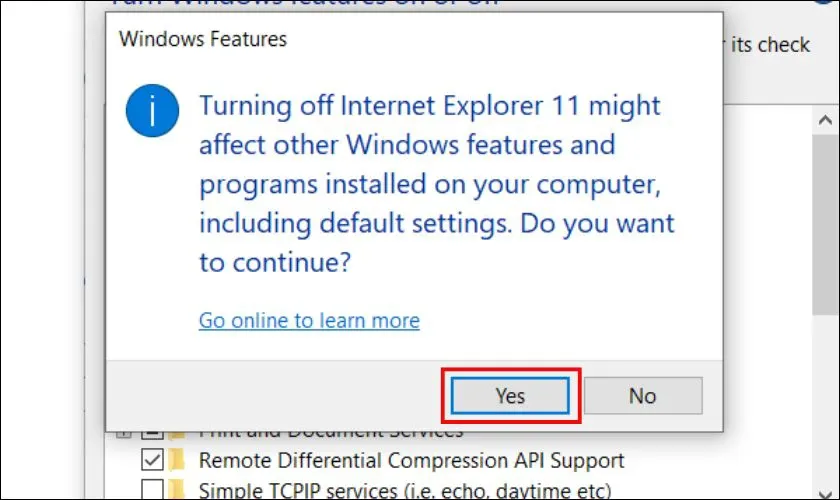Open the Go online to learn more link

click(309, 321)
